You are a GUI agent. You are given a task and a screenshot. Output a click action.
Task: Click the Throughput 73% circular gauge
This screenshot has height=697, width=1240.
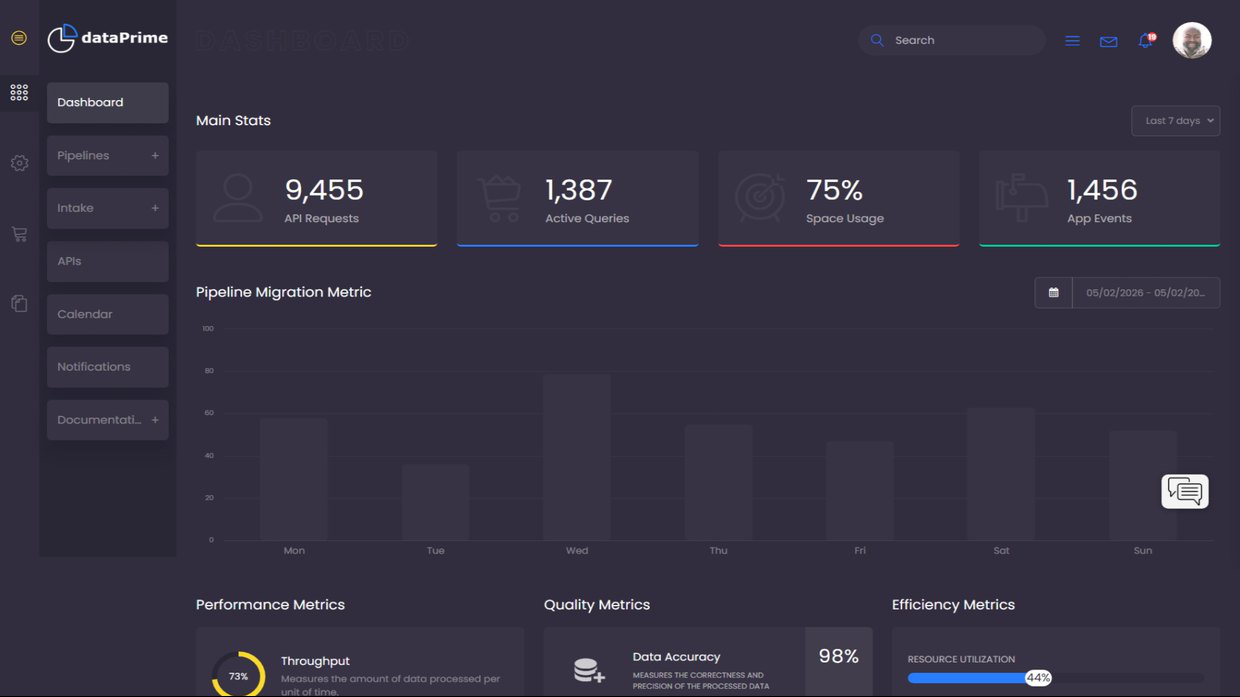238,675
